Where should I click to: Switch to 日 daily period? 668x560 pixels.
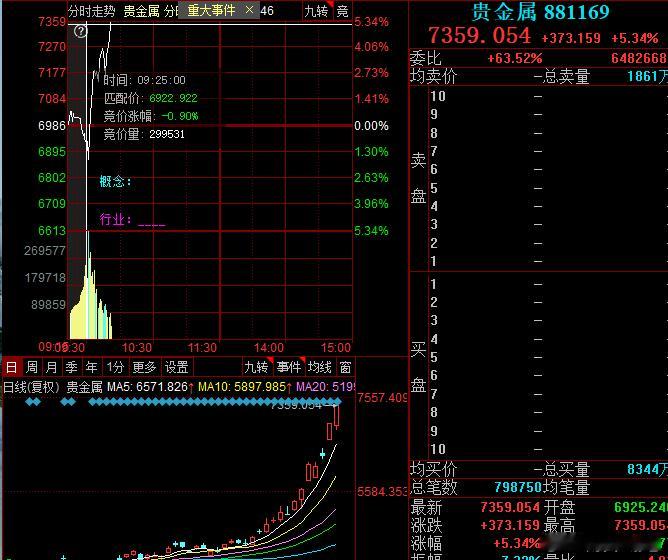click(x=12, y=367)
